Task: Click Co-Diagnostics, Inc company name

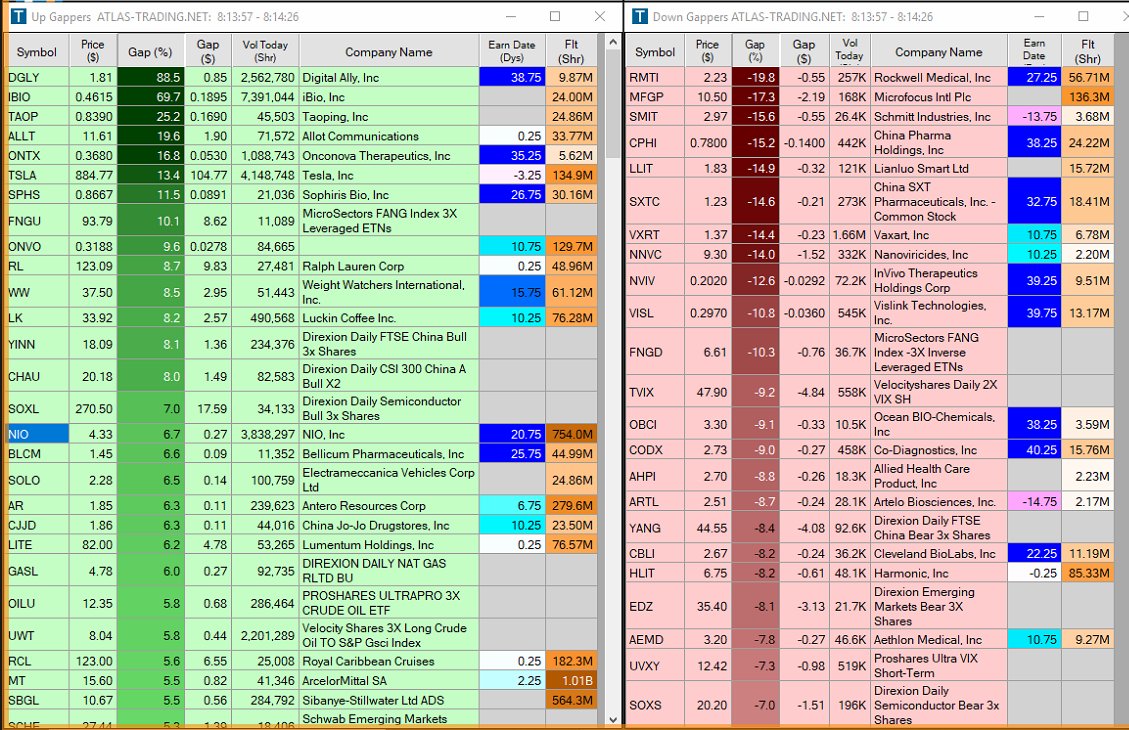Action: (925, 450)
